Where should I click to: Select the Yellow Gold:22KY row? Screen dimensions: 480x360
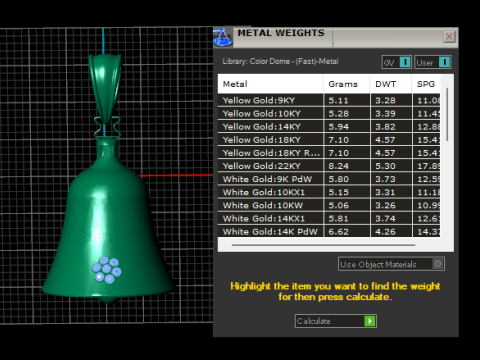[x=329, y=166]
